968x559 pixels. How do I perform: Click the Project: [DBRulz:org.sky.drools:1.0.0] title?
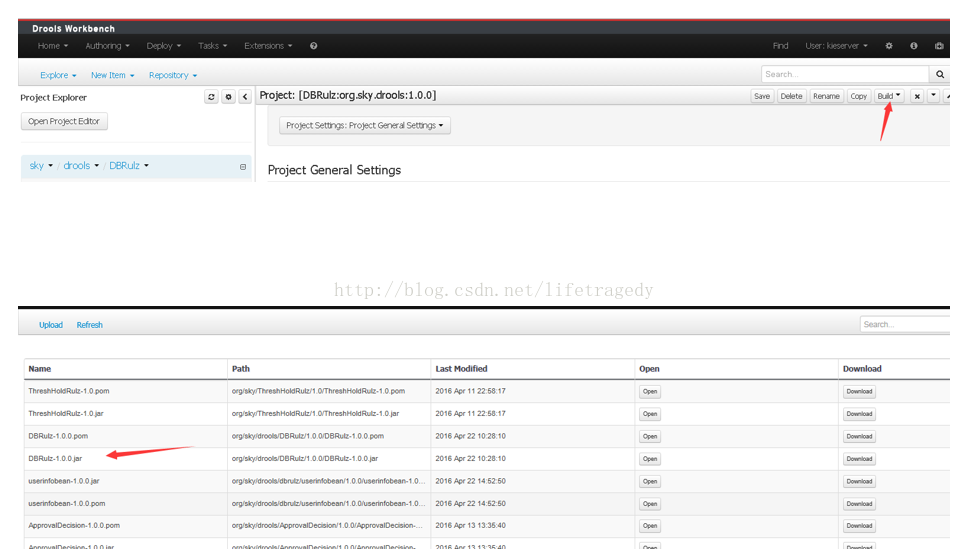[348, 95]
